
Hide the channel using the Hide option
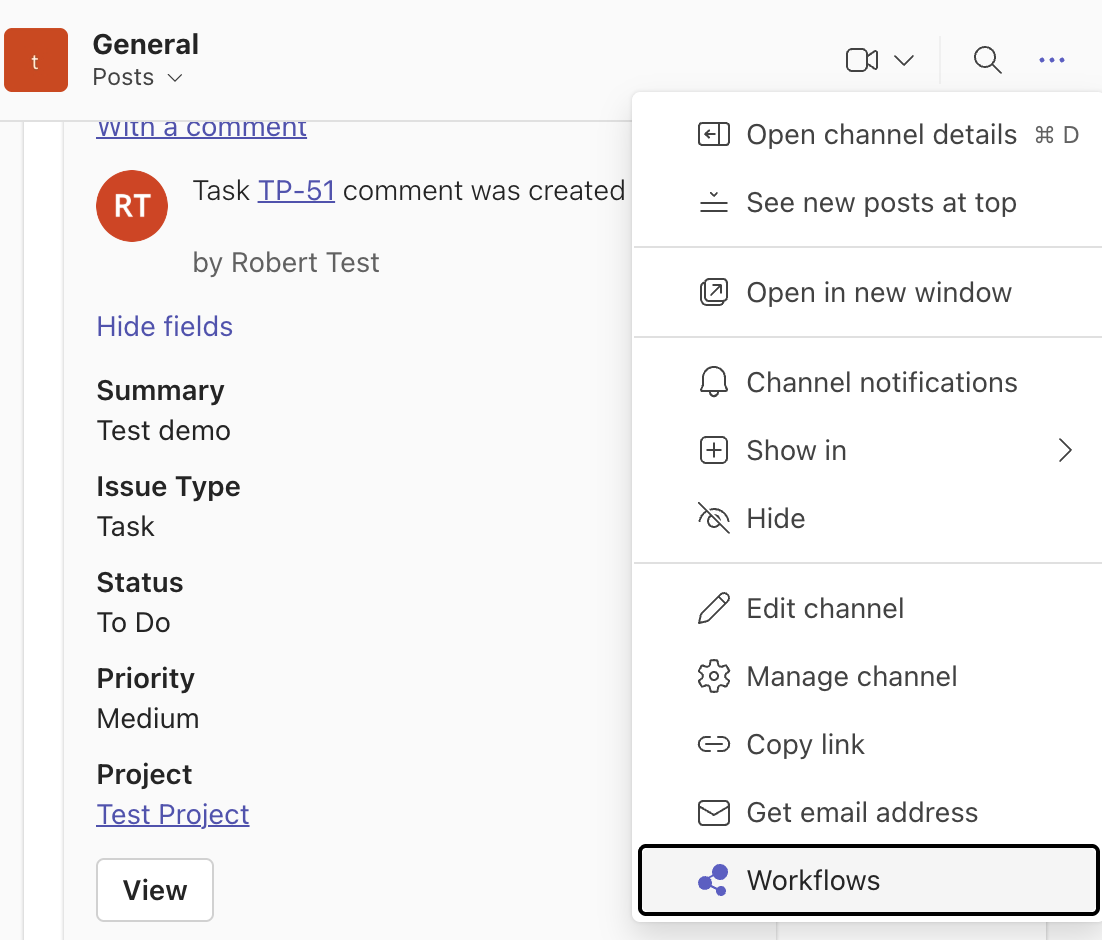coord(775,518)
